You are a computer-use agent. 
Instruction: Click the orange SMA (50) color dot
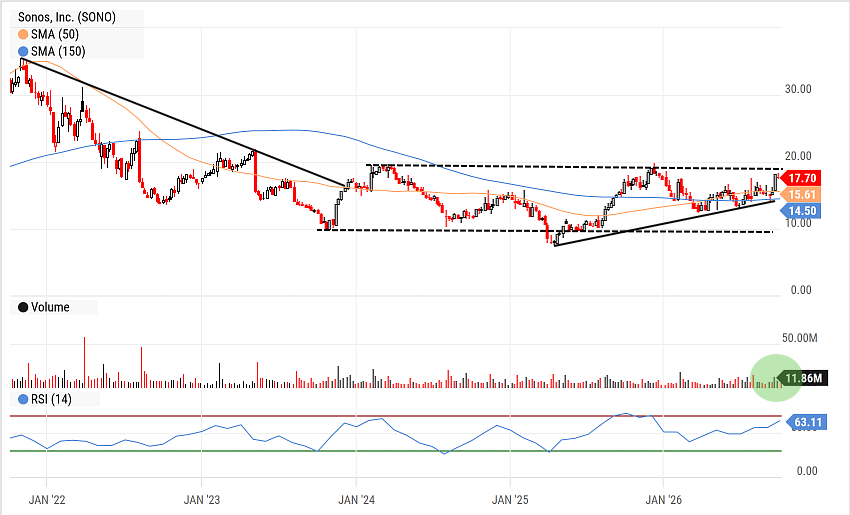click(23, 35)
